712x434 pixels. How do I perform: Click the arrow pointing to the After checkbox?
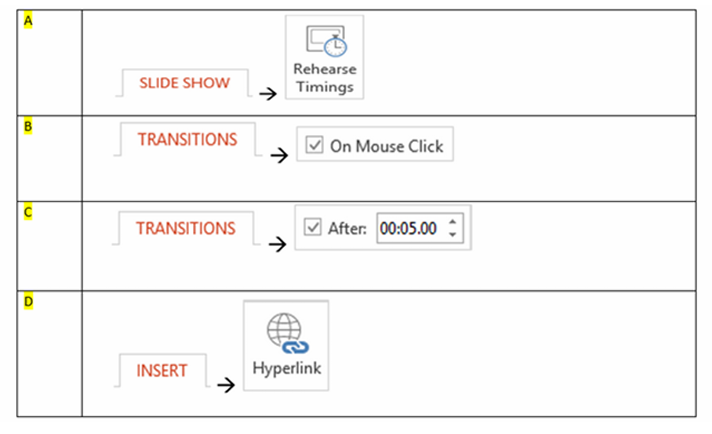click(282, 242)
